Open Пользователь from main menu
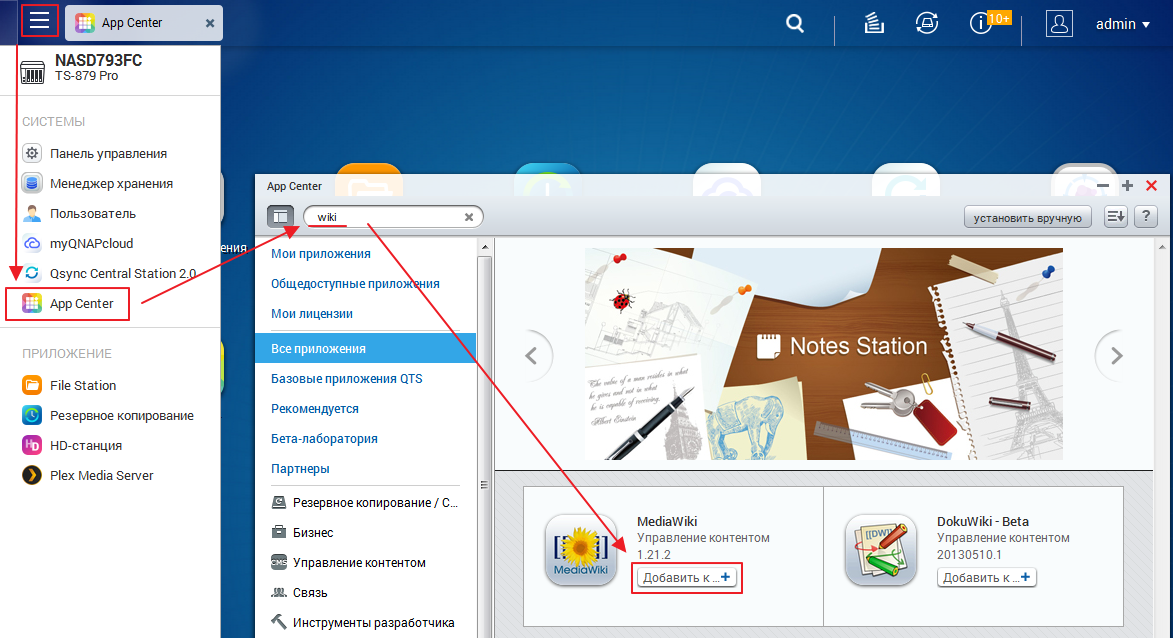This screenshot has height=638, width=1173. click(93, 213)
